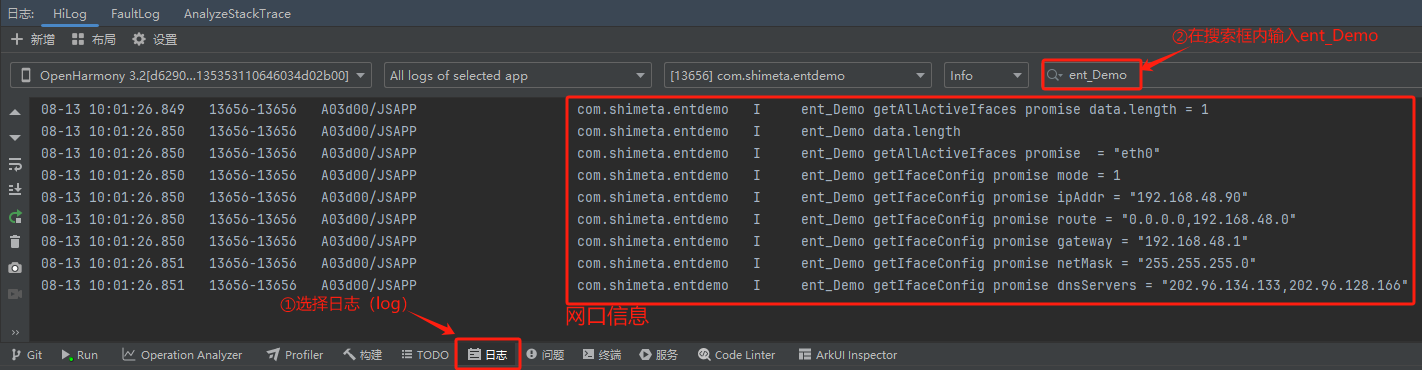The image size is (1422, 370).
Task: Open the 问题 problems tool window
Action: (x=545, y=355)
